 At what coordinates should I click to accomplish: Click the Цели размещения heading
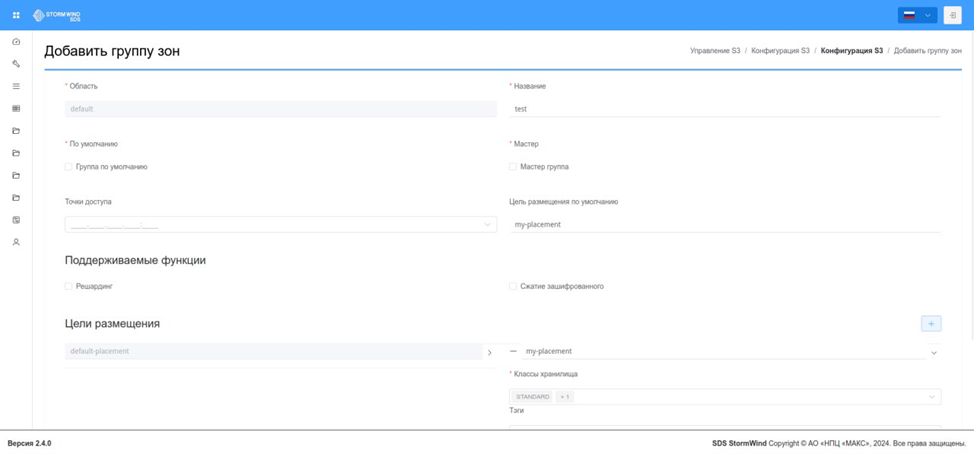(x=112, y=324)
